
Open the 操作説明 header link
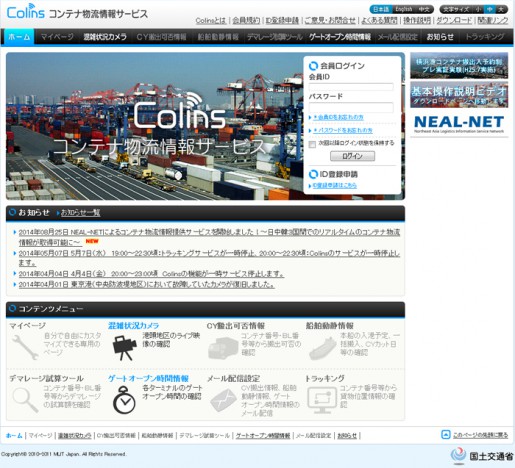click(x=417, y=21)
